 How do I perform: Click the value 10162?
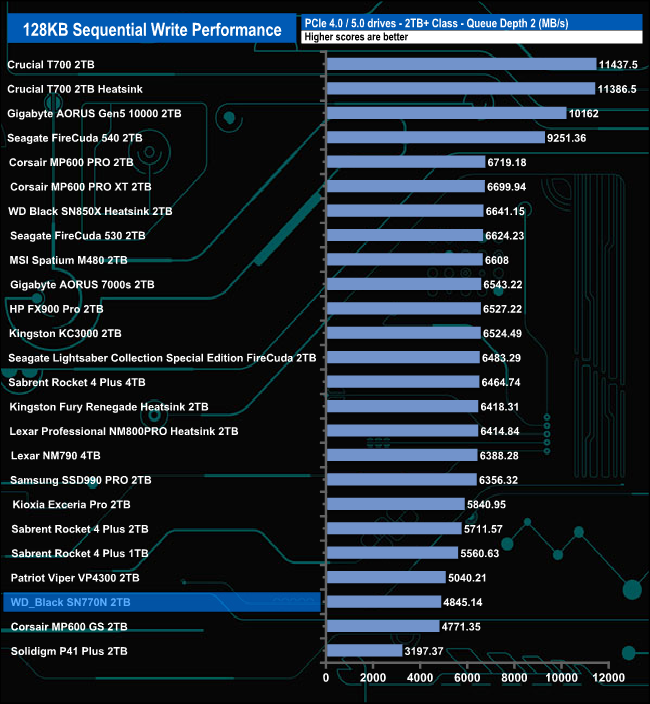click(x=584, y=114)
